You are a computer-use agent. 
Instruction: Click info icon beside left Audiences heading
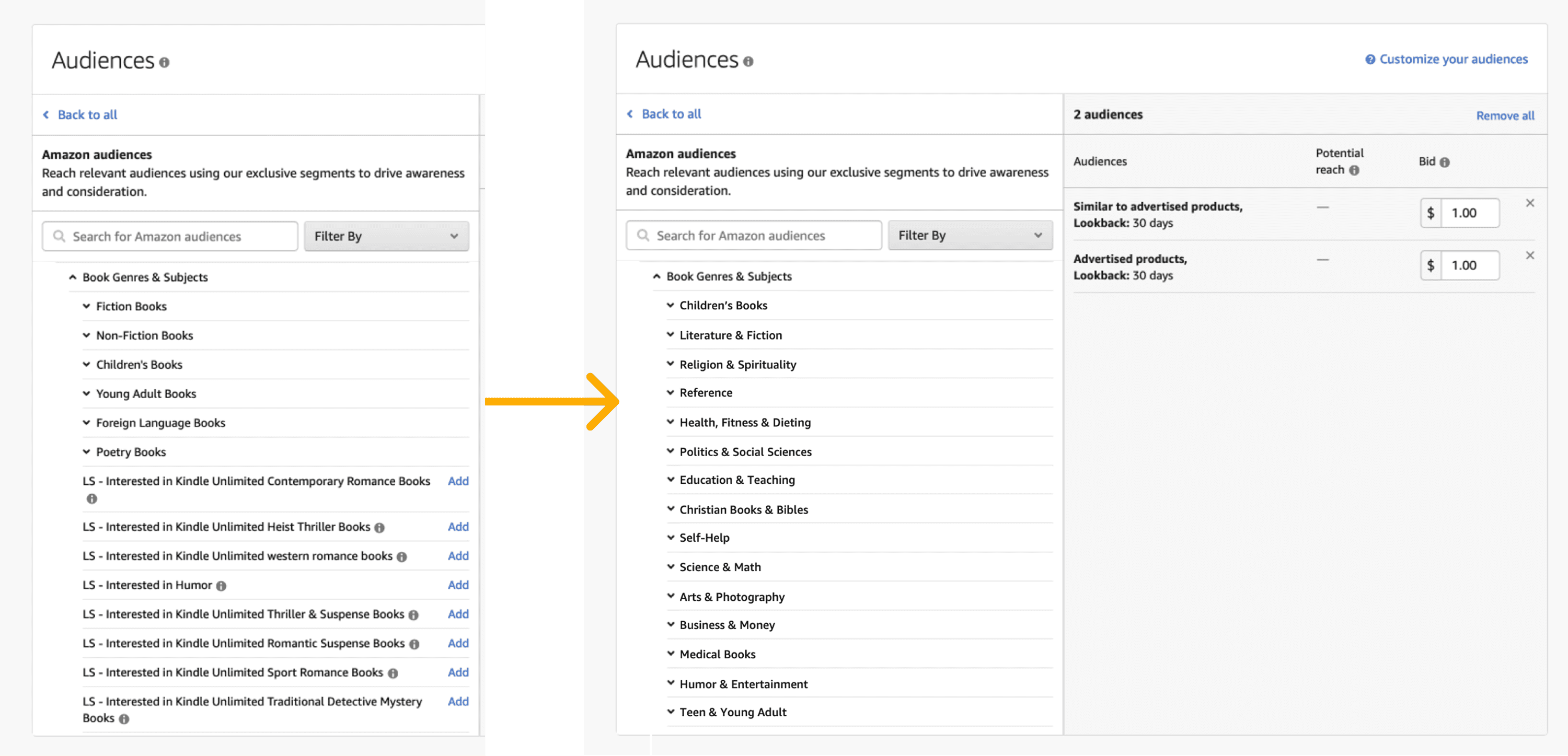pyautogui.click(x=164, y=62)
